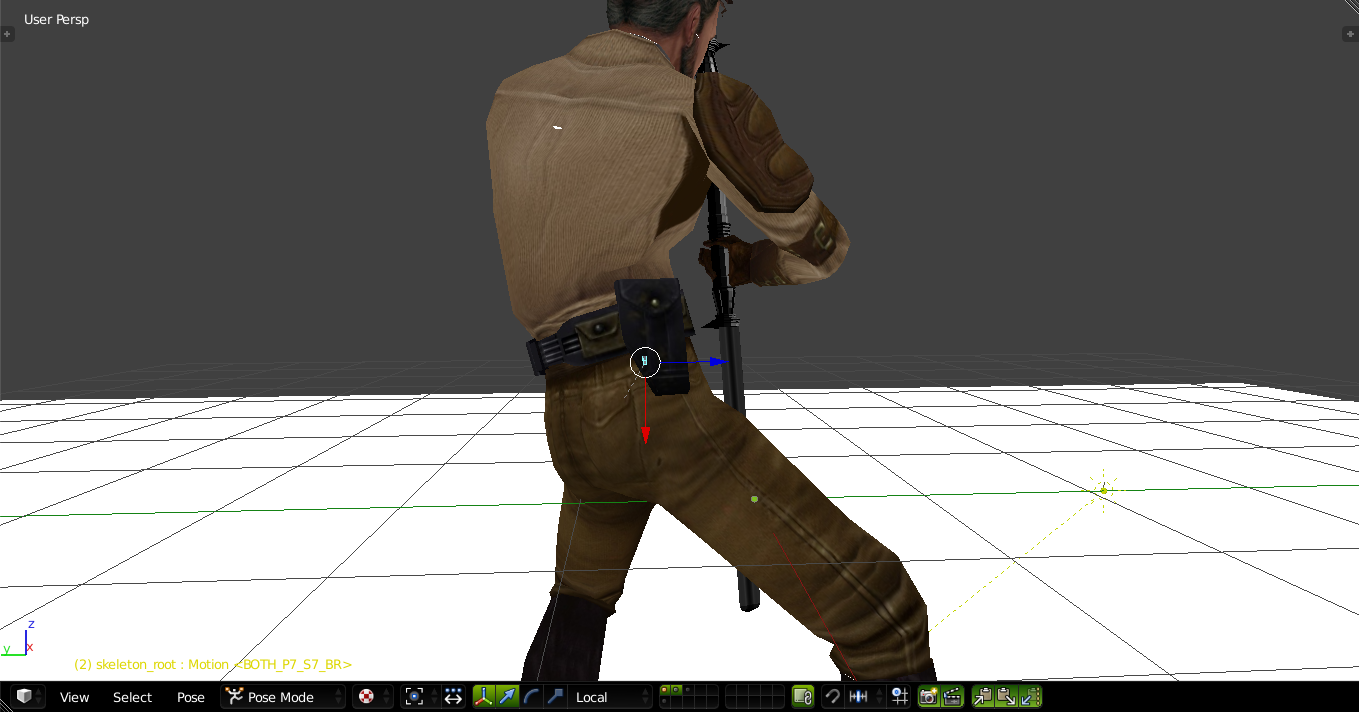Image resolution: width=1359 pixels, height=712 pixels.
Task: Open the viewport shading selector
Action: (373, 697)
